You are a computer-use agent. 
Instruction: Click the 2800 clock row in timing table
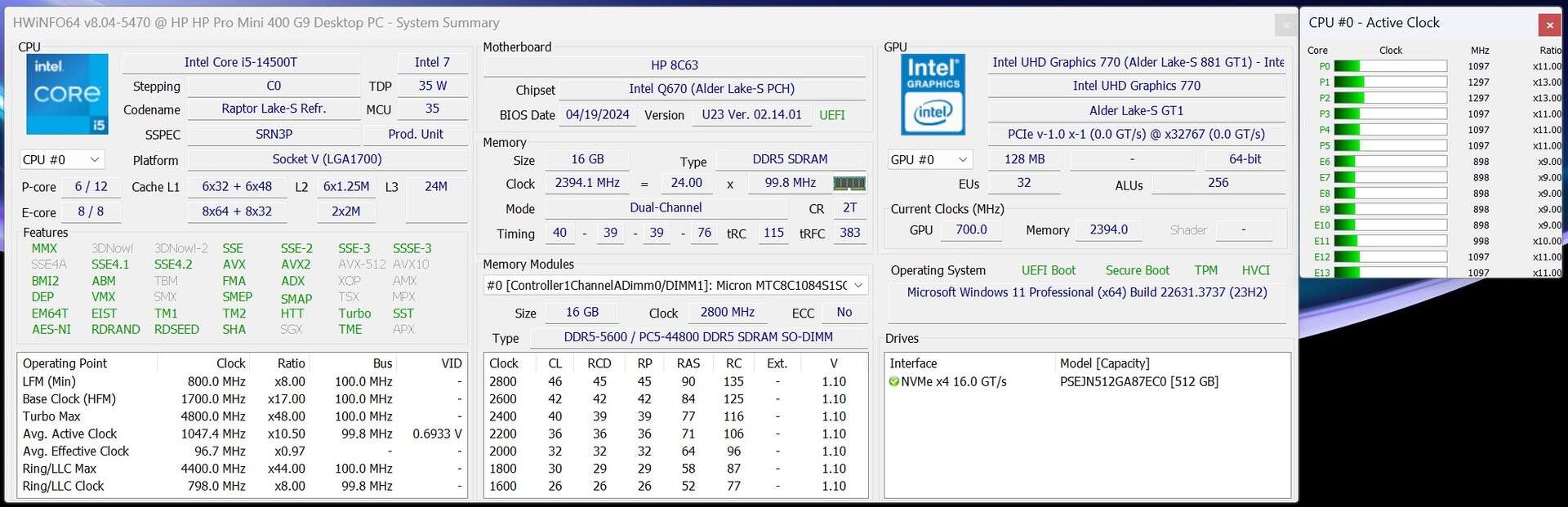point(675,381)
